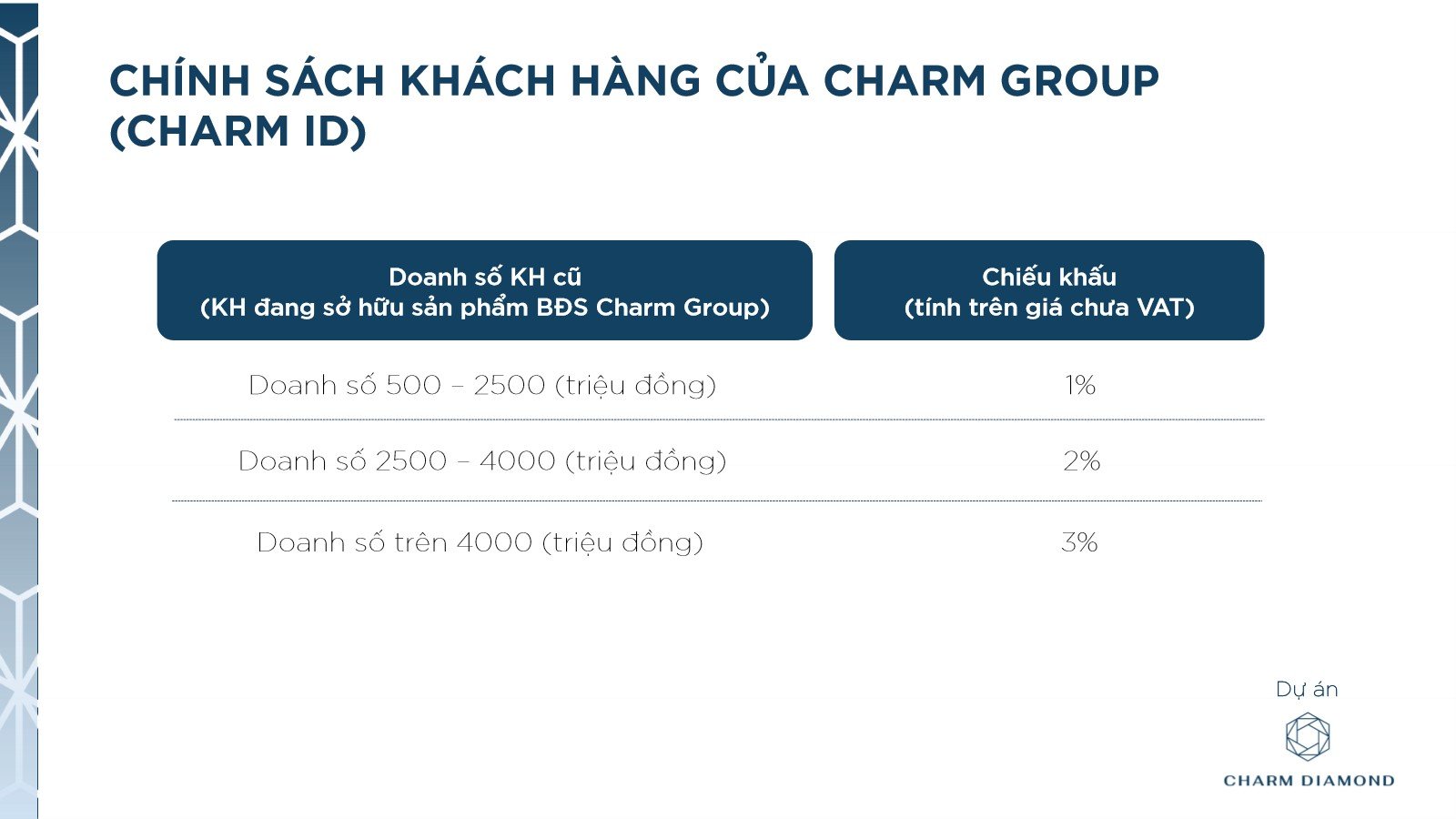Click the number 4000 in the 'trên 4000' row
Viewport: 1456px width, 819px height.
point(494,542)
